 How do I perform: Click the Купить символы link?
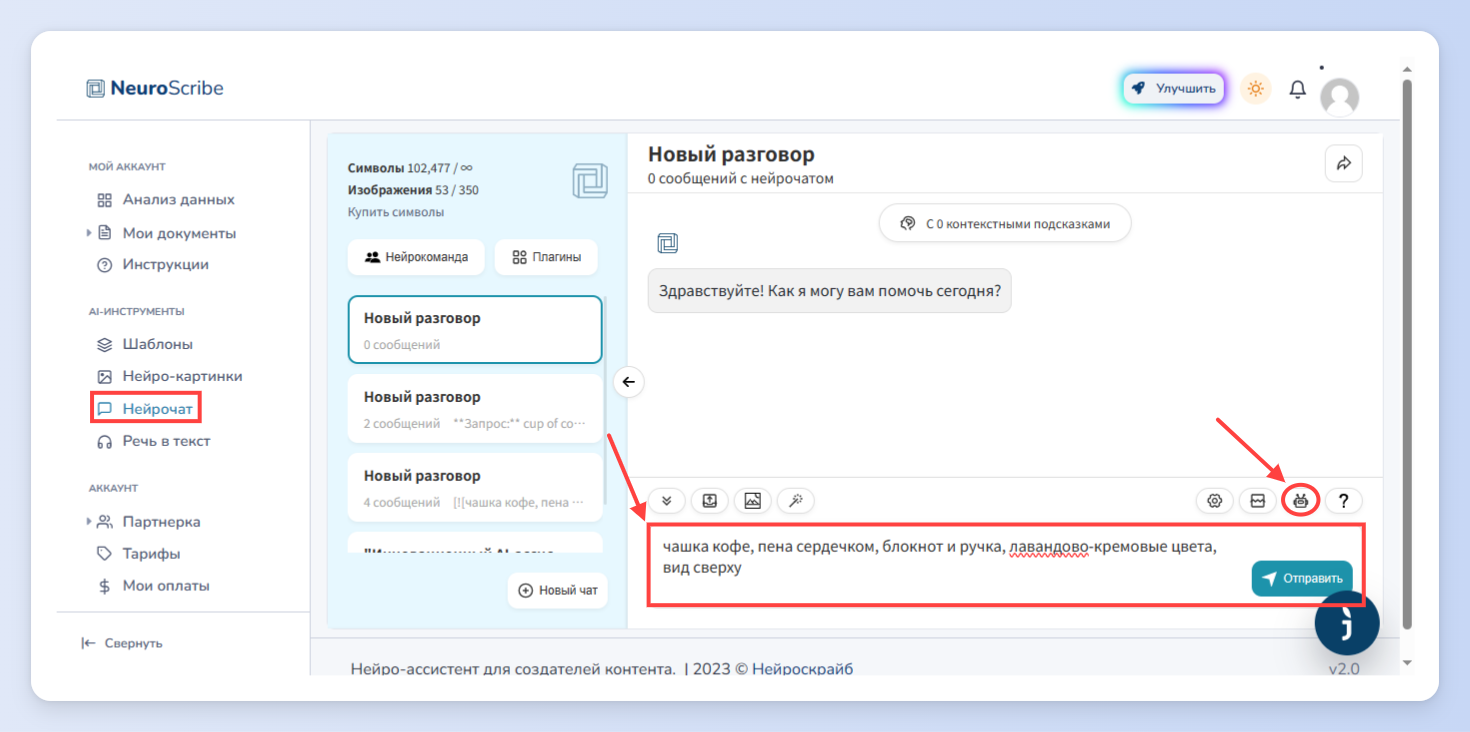coord(396,212)
